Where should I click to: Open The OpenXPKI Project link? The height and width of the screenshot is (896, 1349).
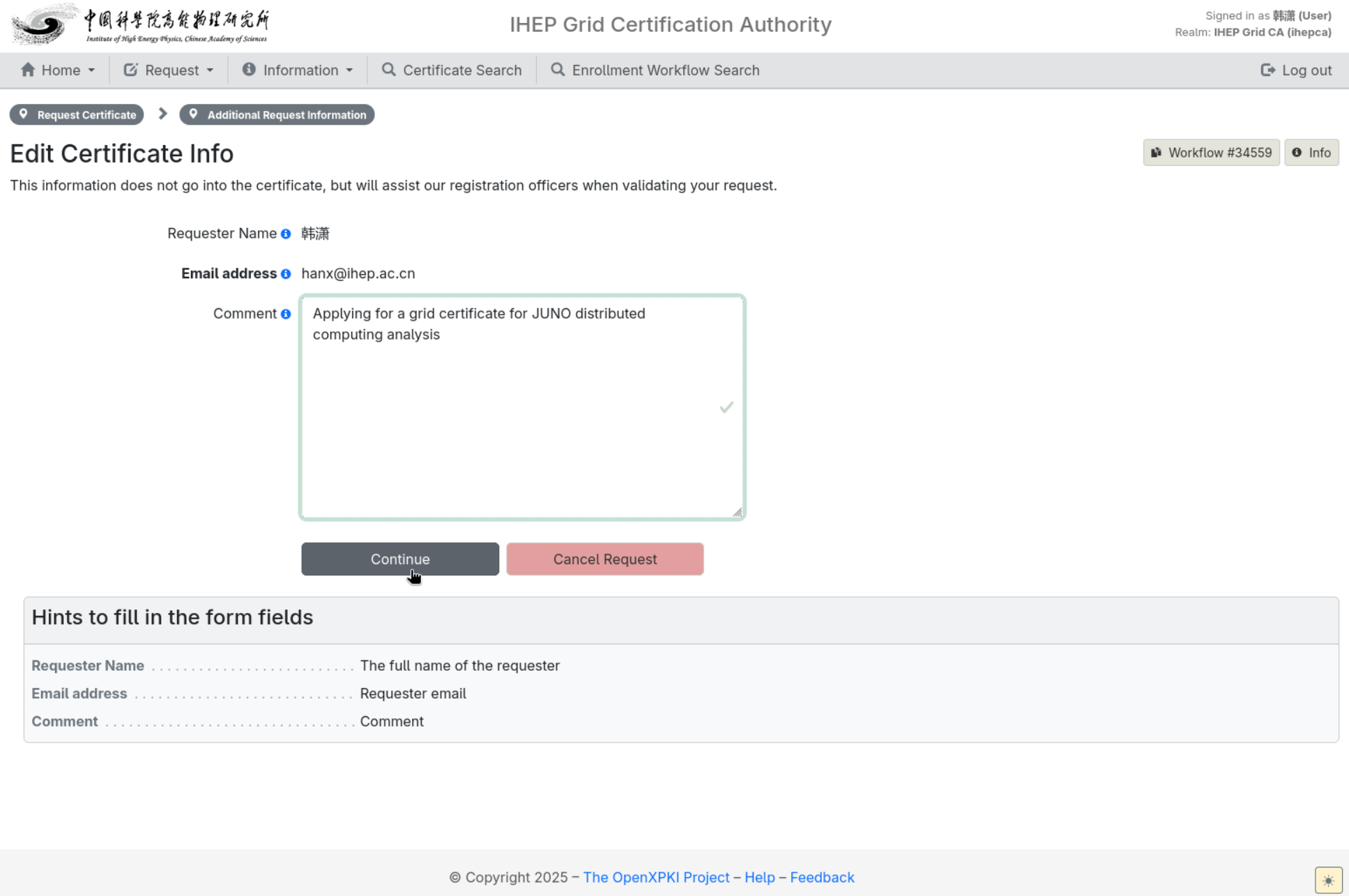656,877
